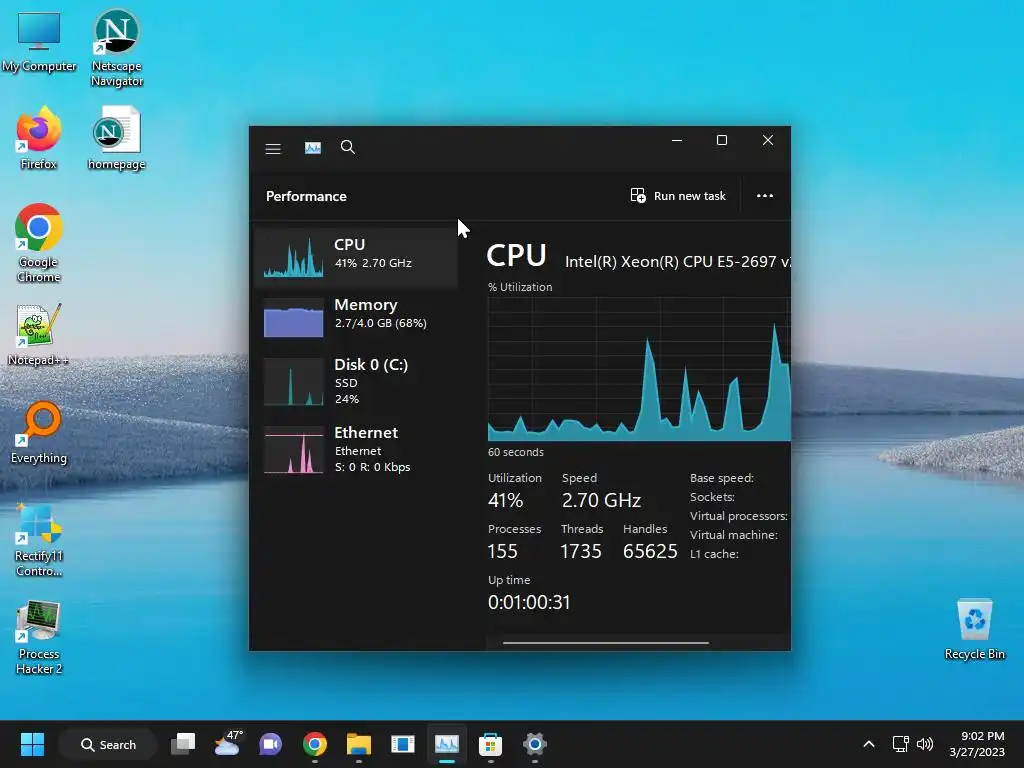
Task: Click the network icon in system tray
Action: tap(901, 744)
